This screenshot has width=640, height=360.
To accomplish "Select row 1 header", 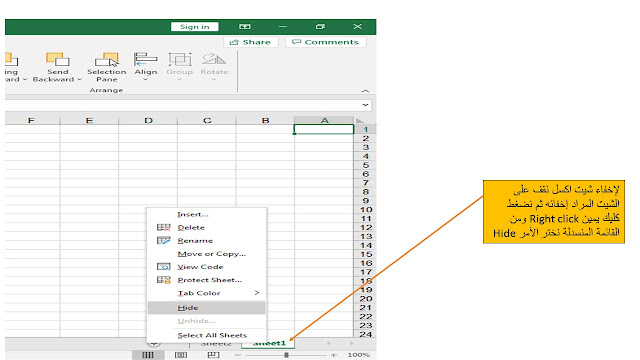I will [x=365, y=129].
